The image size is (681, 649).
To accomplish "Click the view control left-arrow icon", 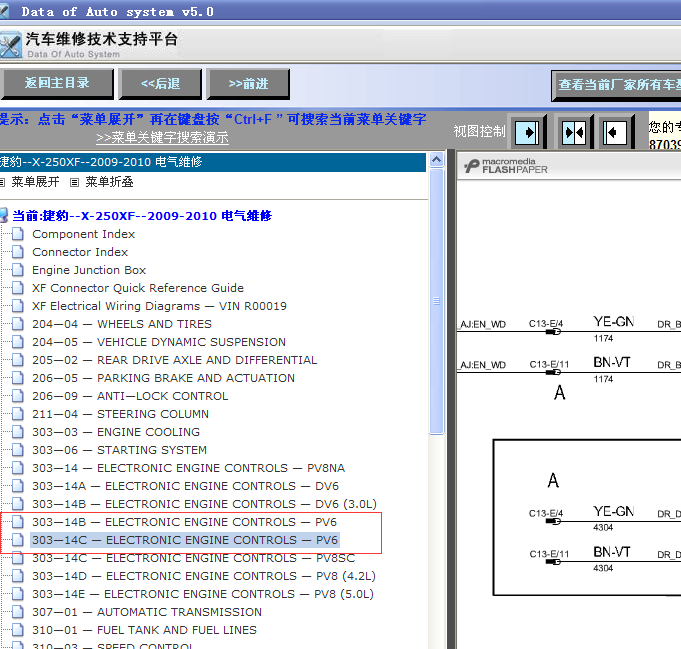I will tap(615, 132).
